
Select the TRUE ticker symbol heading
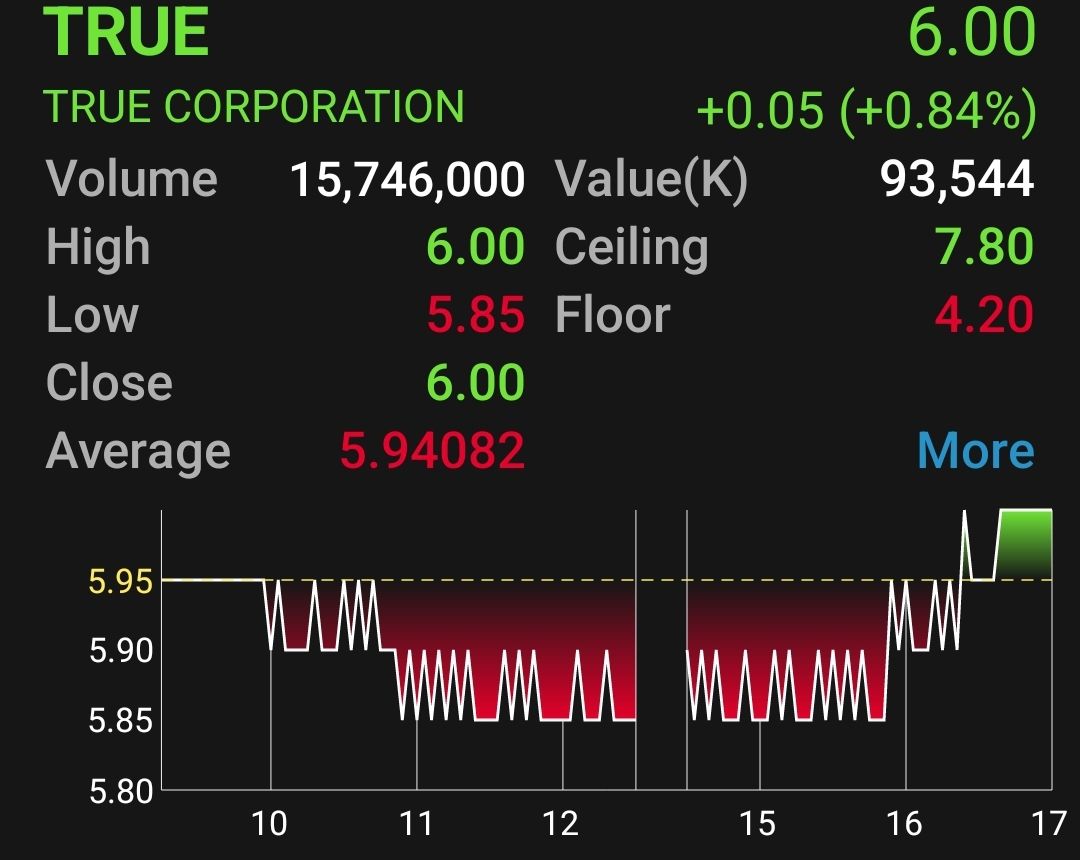click(x=126, y=31)
